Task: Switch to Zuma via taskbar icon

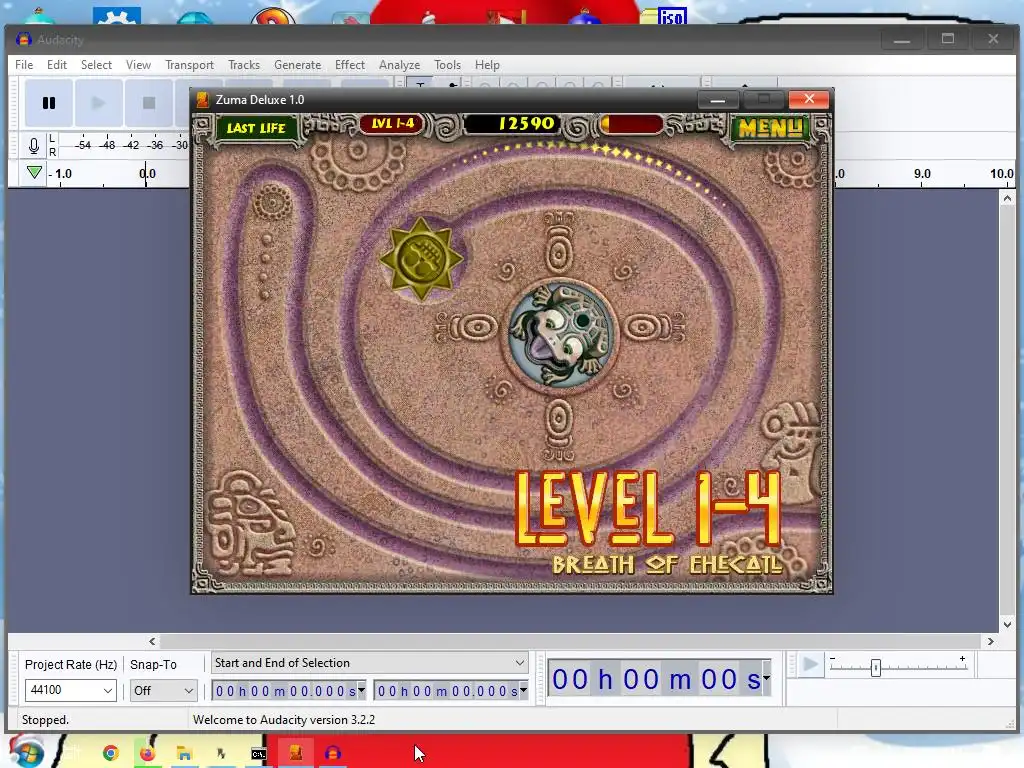Action: click(x=296, y=753)
